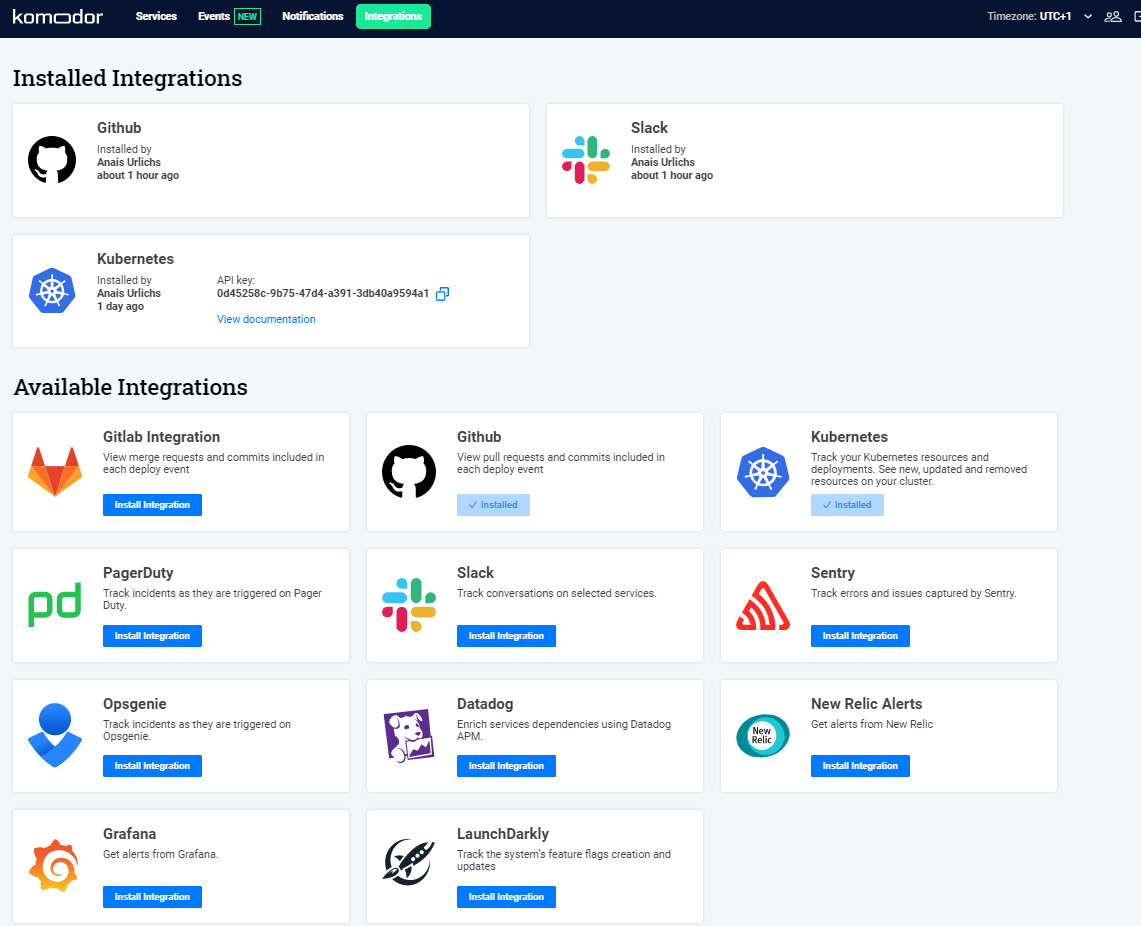Click the Kubernetes API key value

tap(322, 293)
